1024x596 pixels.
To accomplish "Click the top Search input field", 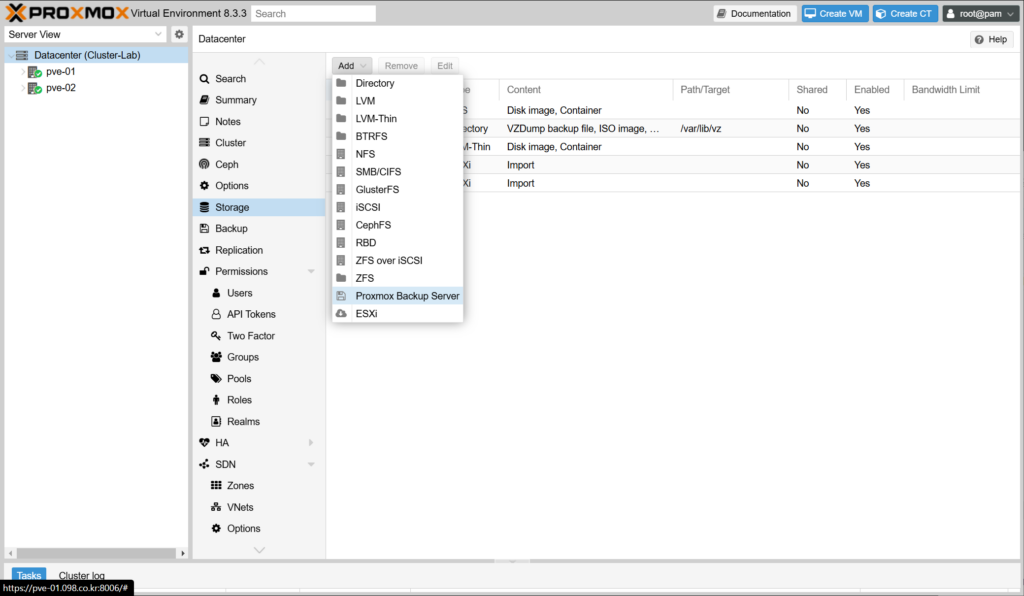I will 313,14.
